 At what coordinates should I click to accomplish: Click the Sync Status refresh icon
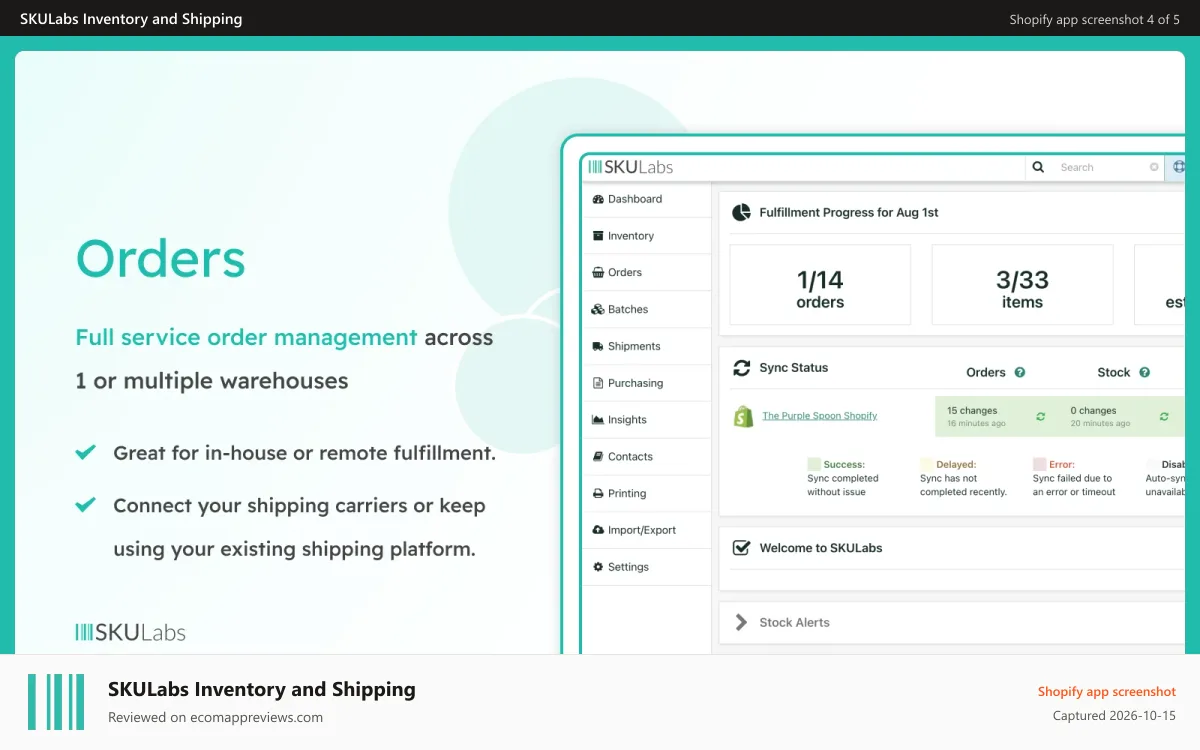click(x=741, y=368)
